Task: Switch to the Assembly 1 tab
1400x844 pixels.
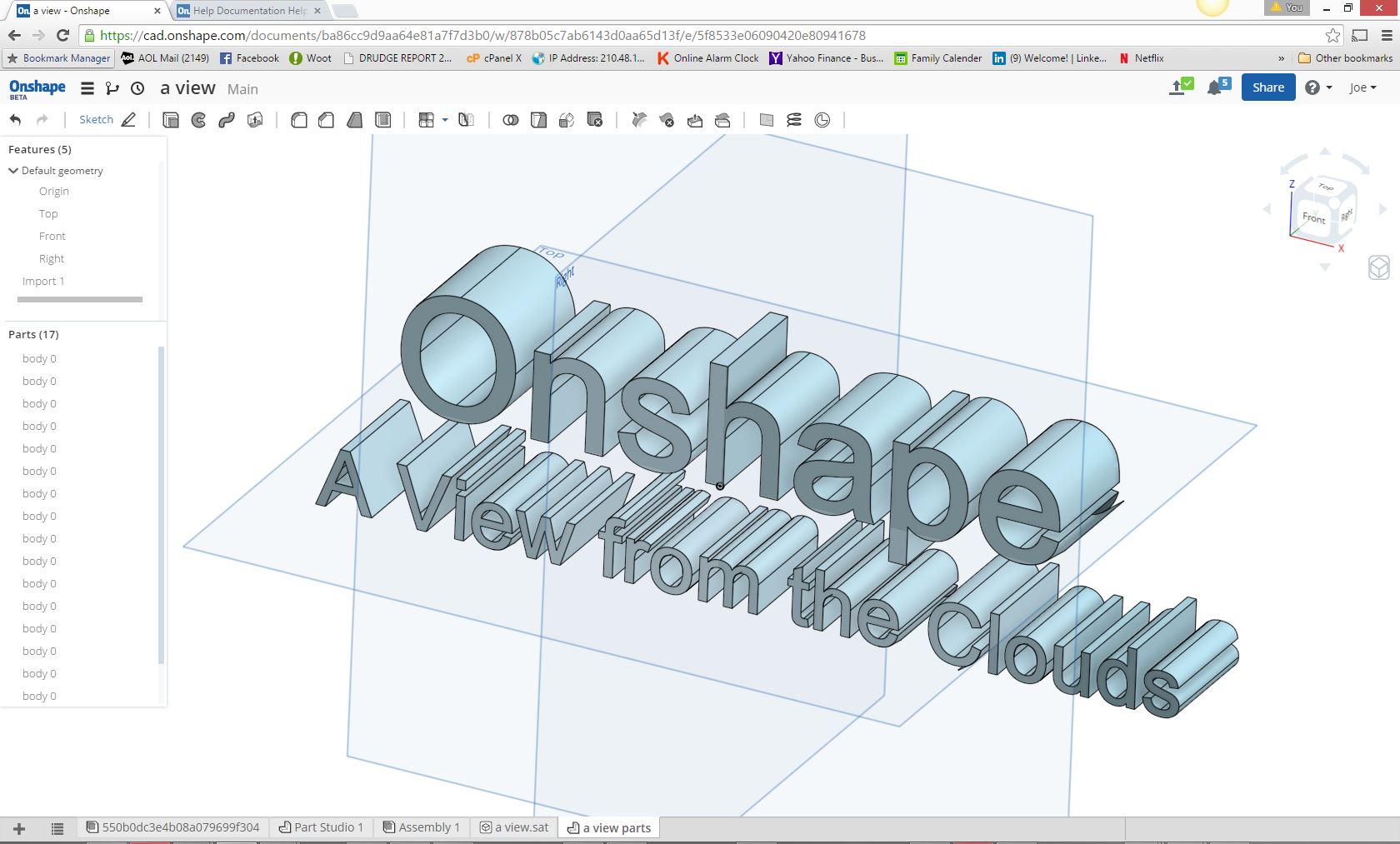Action: [x=422, y=827]
